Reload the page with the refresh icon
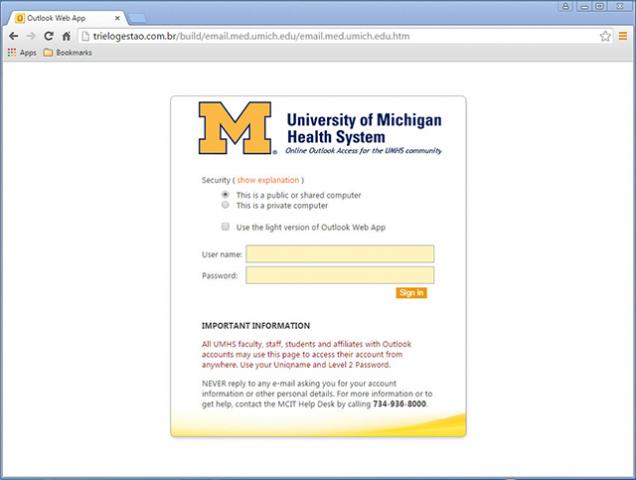 click(x=49, y=36)
